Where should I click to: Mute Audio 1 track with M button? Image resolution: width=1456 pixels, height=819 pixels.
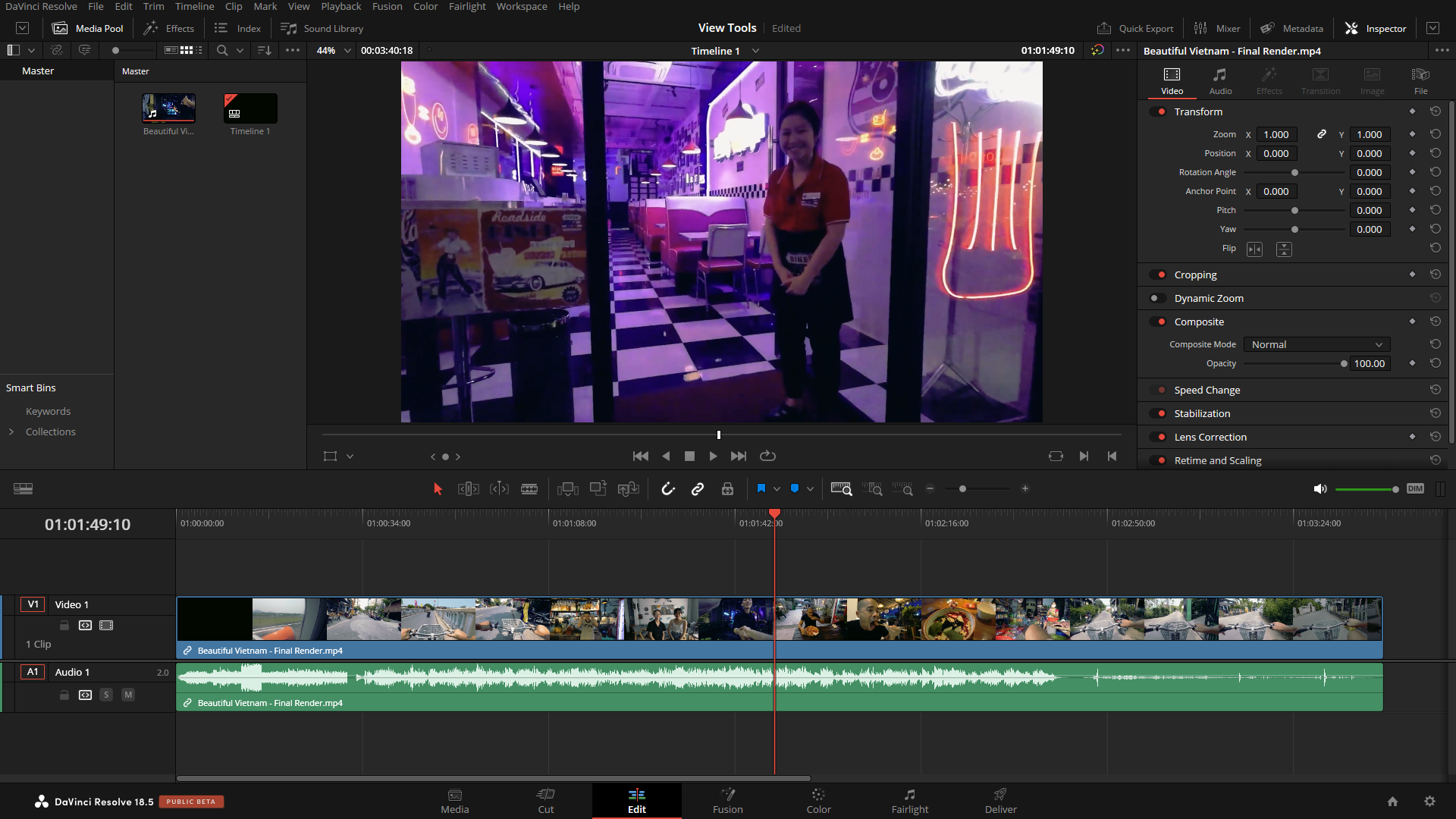[x=128, y=695]
